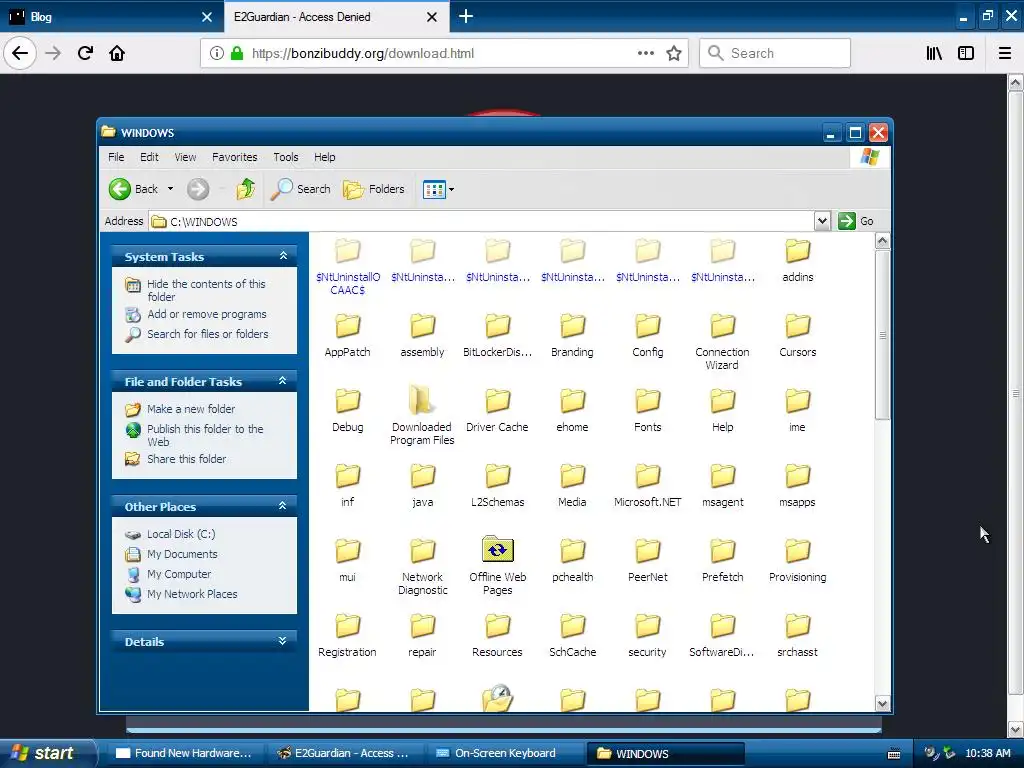Open page actions three-dot menu in URL bar

[645, 54]
